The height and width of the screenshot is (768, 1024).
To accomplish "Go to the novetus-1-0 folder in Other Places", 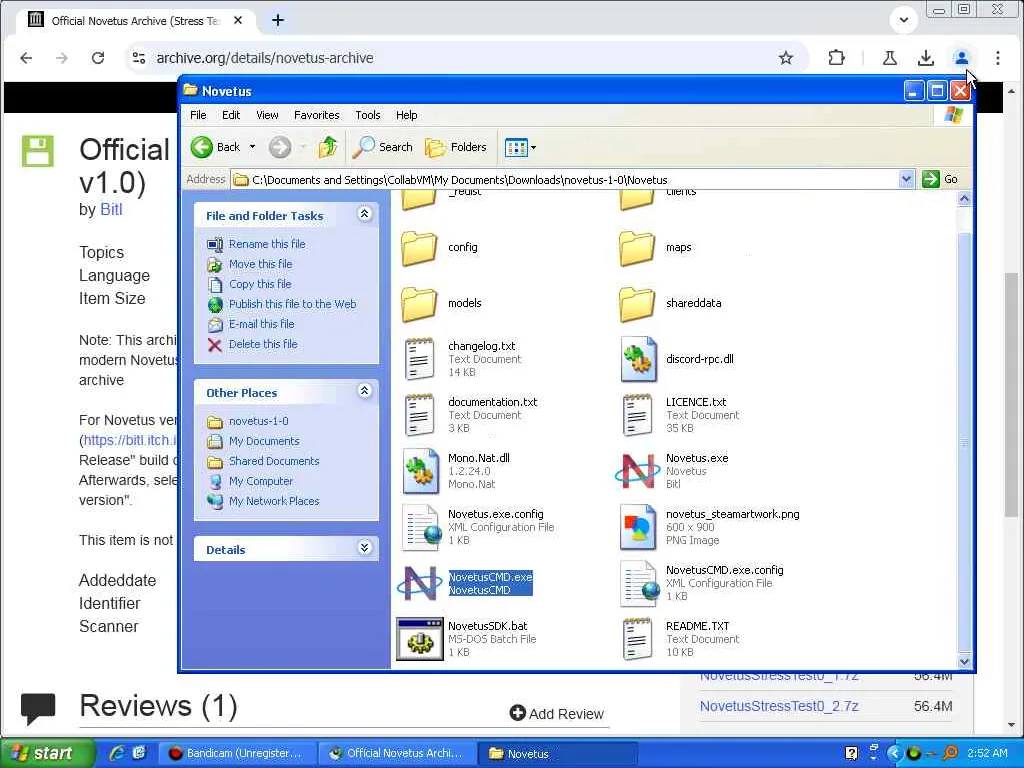I will click(x=258, y=421).
